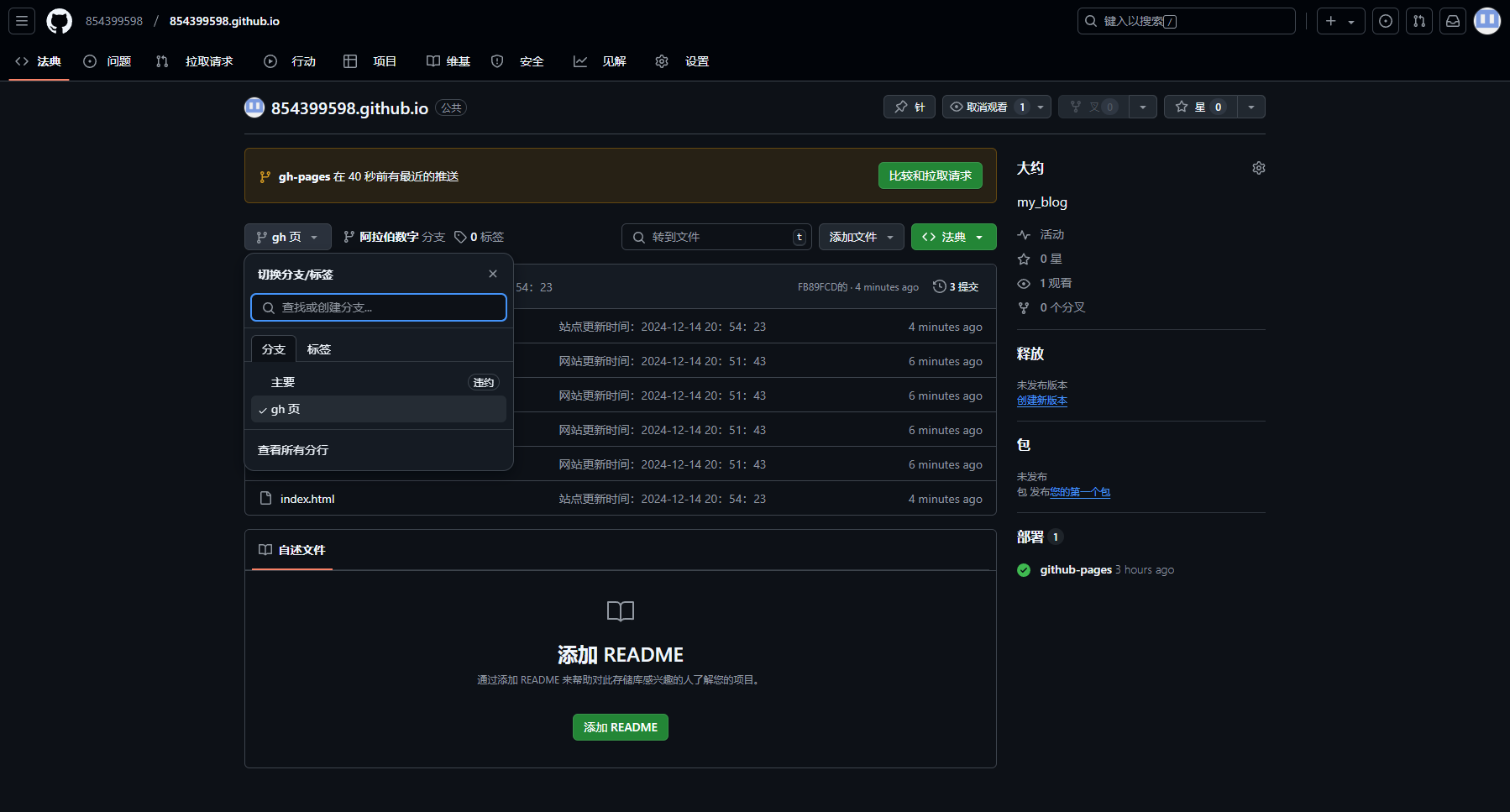The image size is (1510, 812).
Task: Toggle unwatch on the repository
Action: [987, 107]
